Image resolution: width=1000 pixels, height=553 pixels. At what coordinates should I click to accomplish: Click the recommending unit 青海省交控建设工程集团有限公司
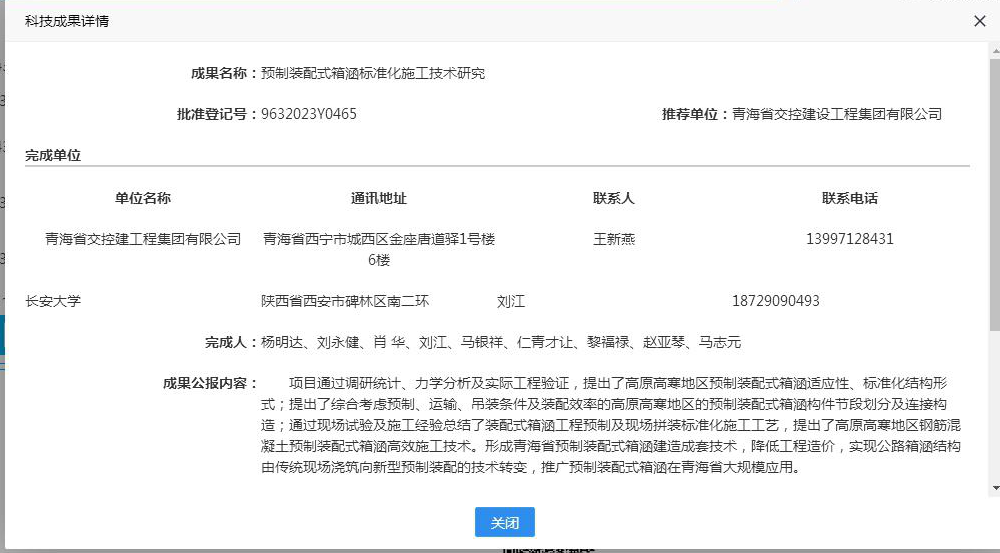click(x=837, y=114)
